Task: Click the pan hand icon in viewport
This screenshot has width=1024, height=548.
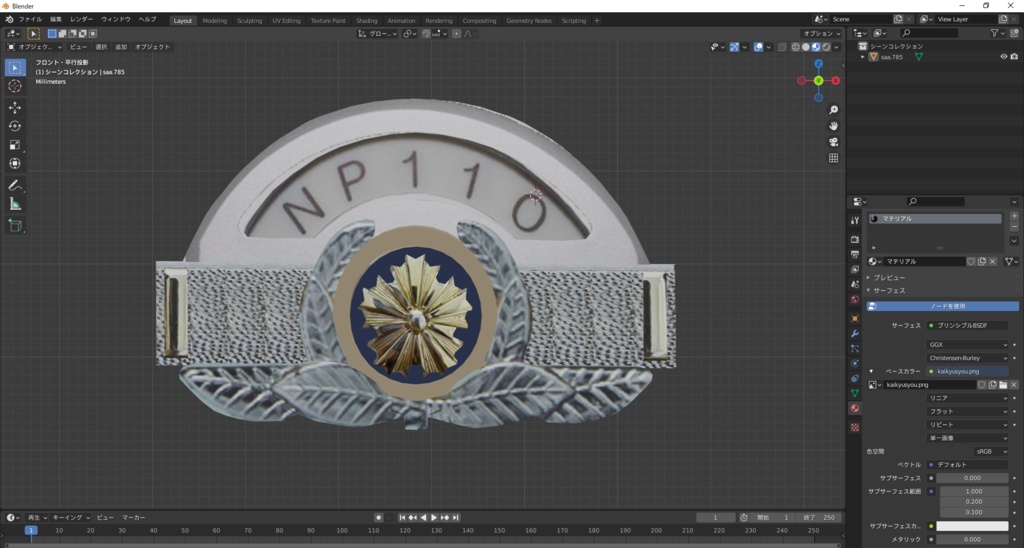Action: coord(833,126)
